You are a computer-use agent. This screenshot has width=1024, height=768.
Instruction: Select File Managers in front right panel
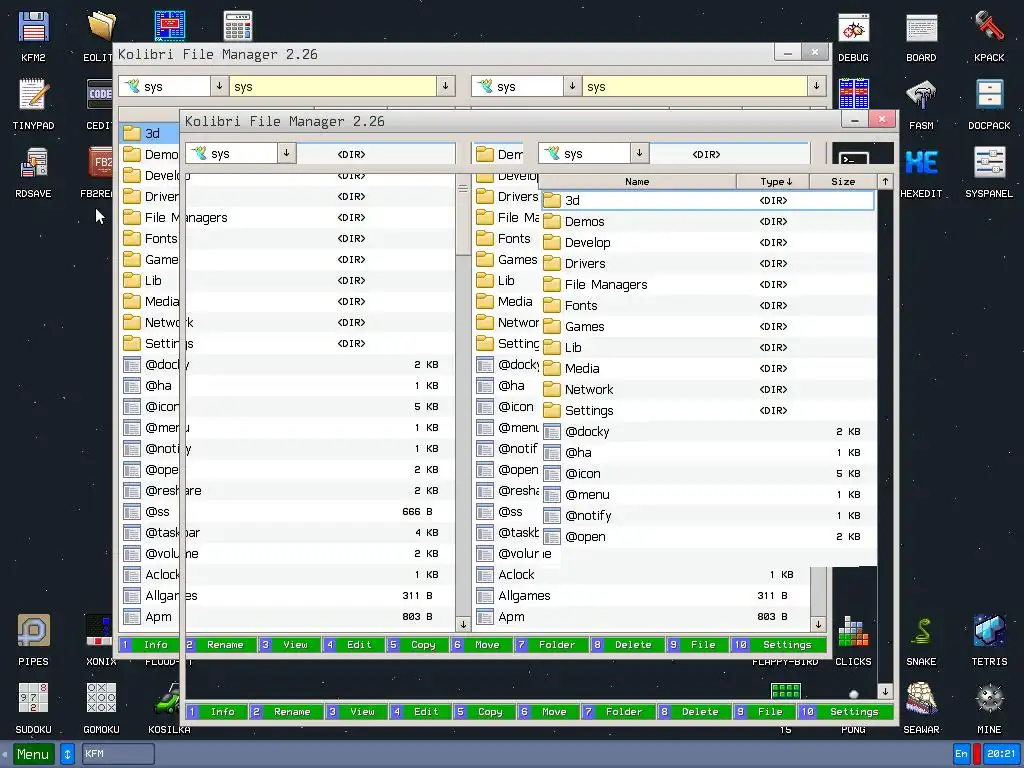click(x=709, y=285)
